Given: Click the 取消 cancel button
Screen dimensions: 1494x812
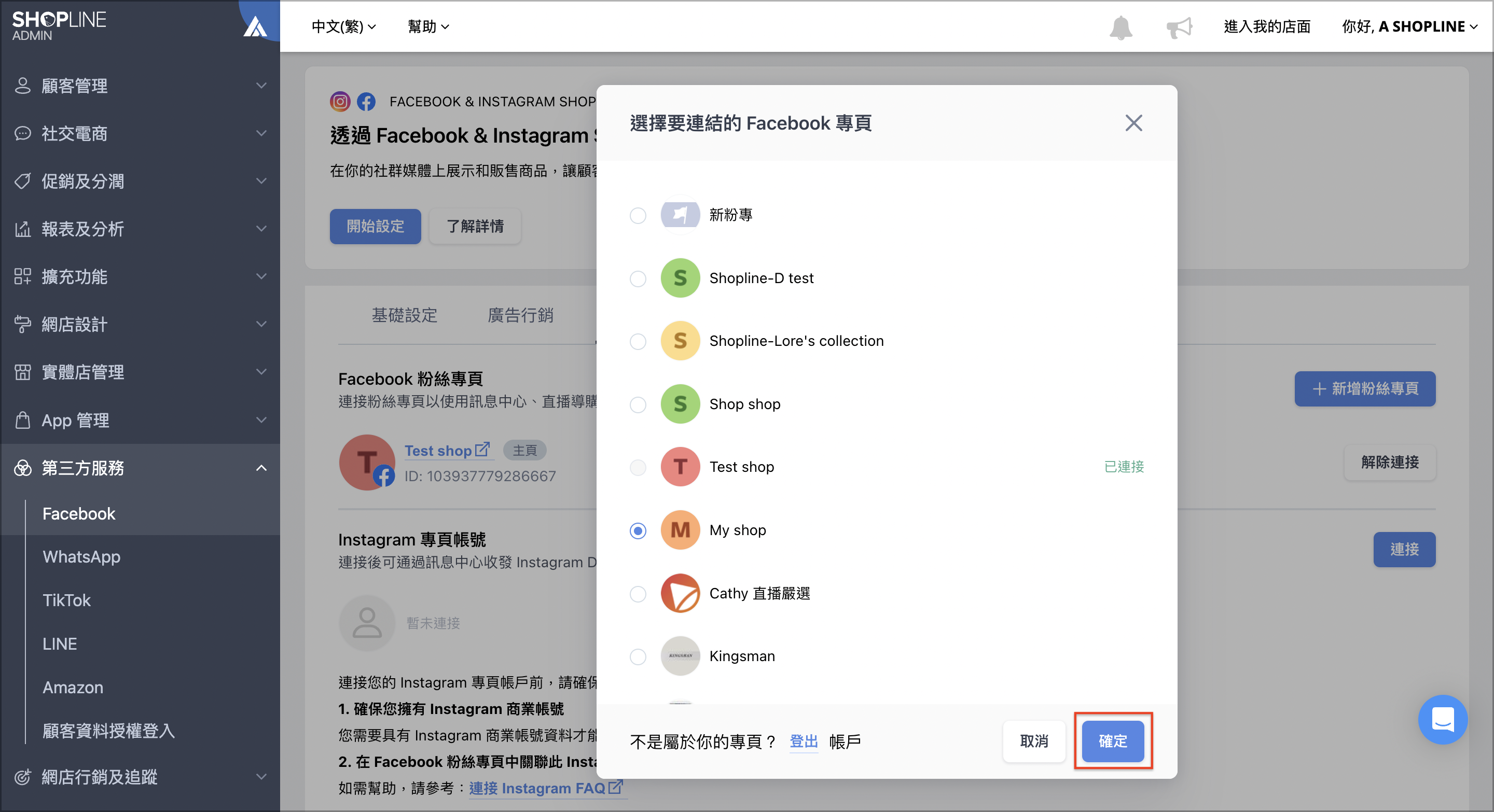Looking at the screenshot, I should pyautogui.click(x=1034, y=741).
